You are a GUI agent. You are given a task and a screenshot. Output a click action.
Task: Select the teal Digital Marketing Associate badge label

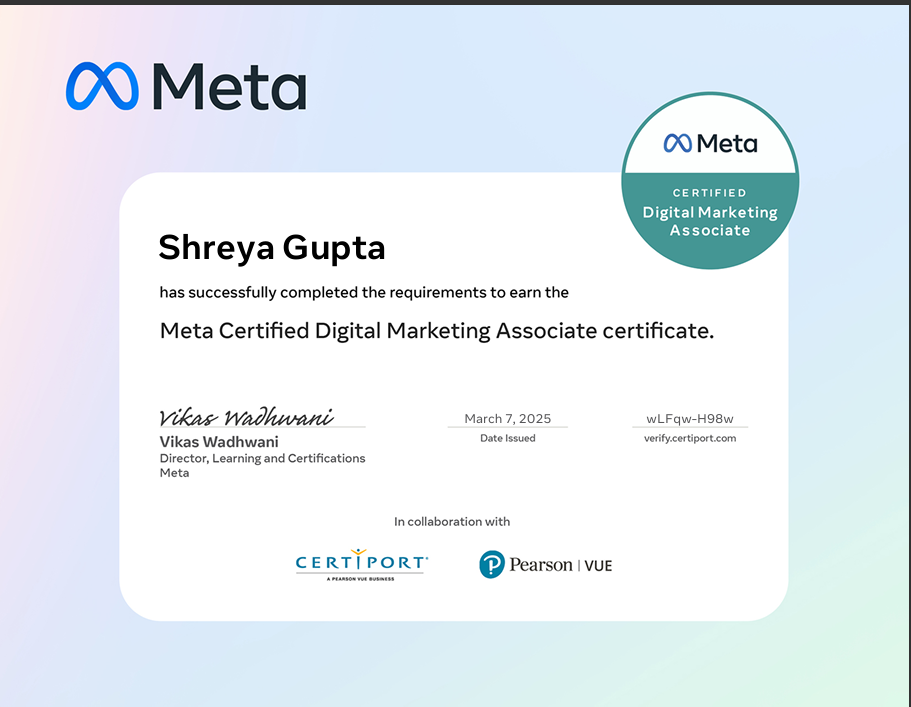(x=710, y=221)
